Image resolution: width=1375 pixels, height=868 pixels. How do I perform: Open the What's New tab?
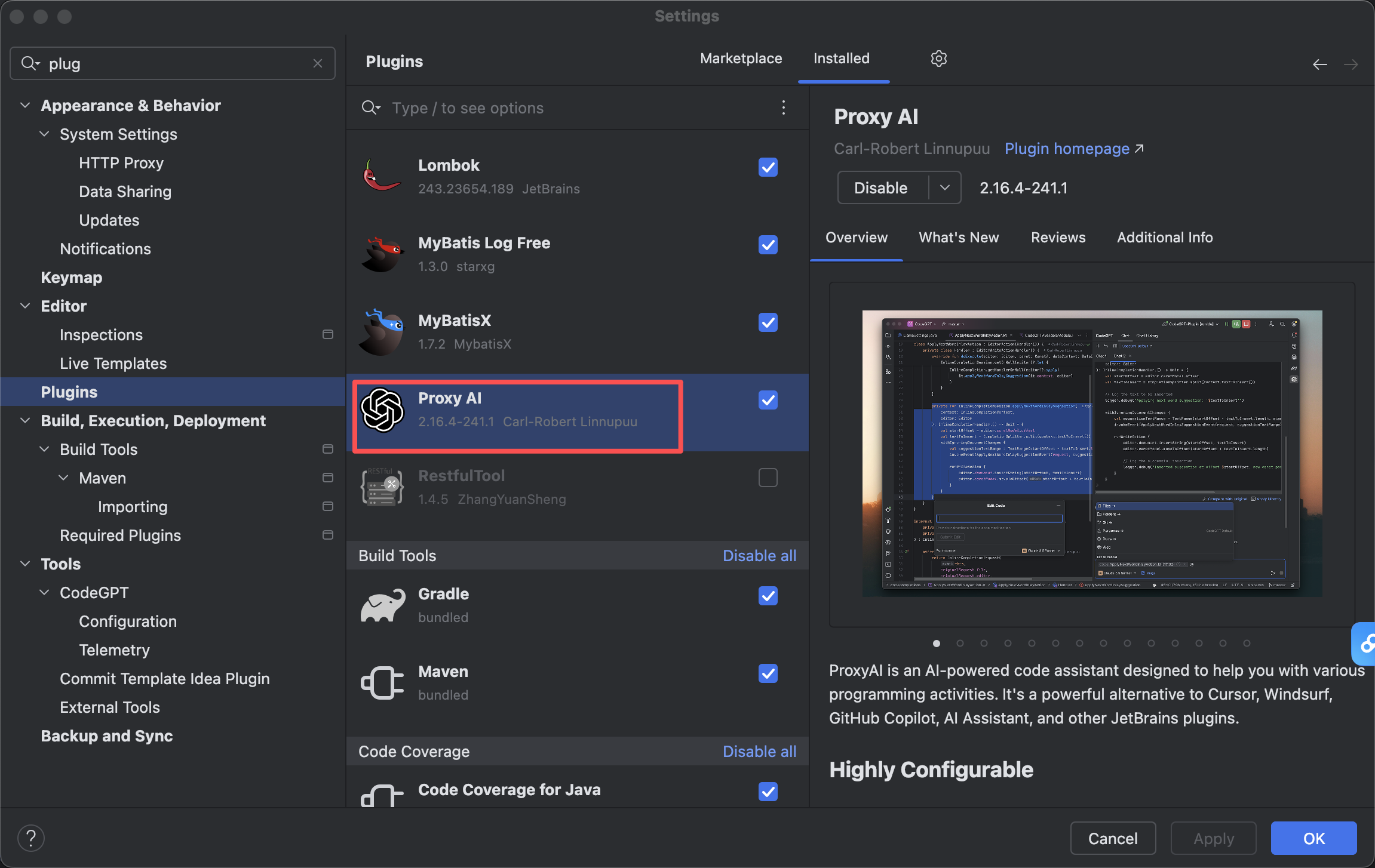[x=959, y=238]
